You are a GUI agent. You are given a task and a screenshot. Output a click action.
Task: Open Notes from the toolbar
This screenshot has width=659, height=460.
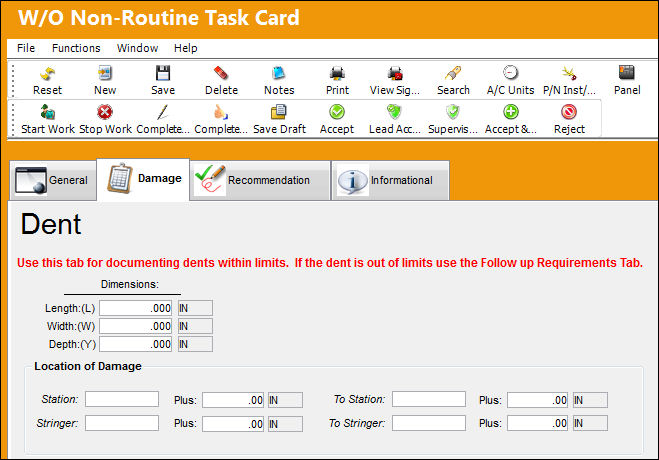point(279,80)
